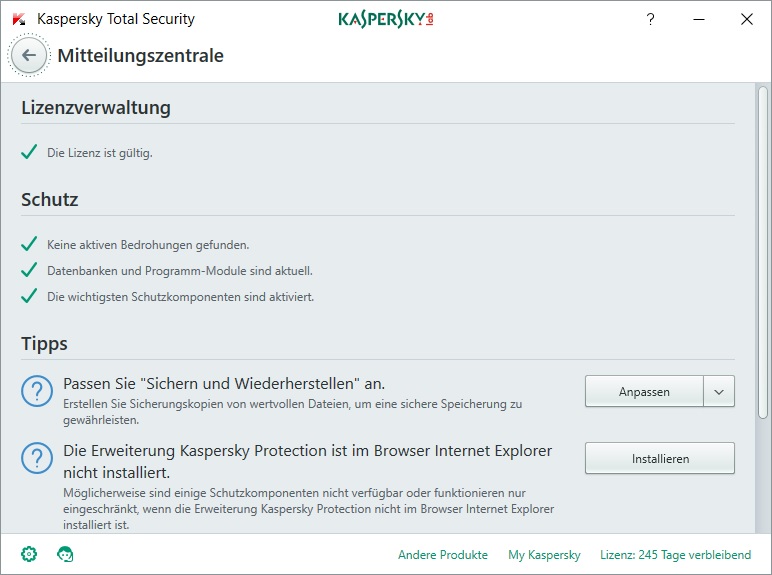The width and height of the screenshot is (772, 575).
Task: Open support via the headset face icon
Action: [x=65, y=554]
